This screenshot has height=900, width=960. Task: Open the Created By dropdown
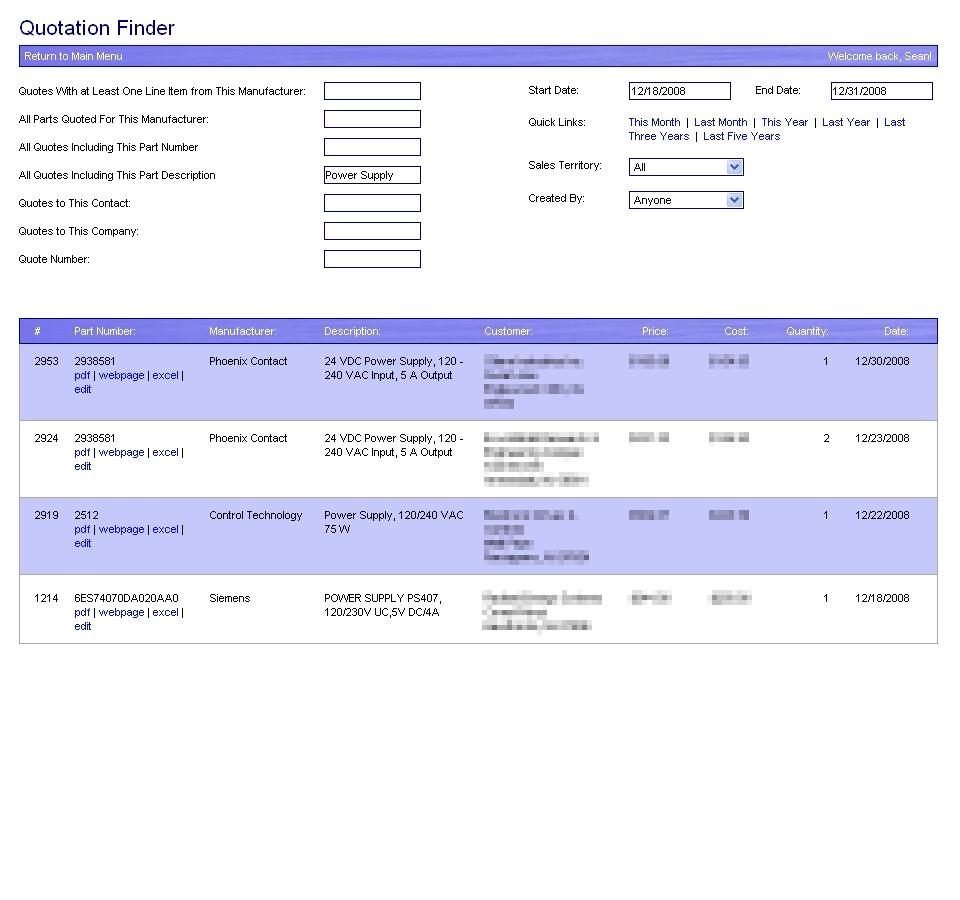686,200
